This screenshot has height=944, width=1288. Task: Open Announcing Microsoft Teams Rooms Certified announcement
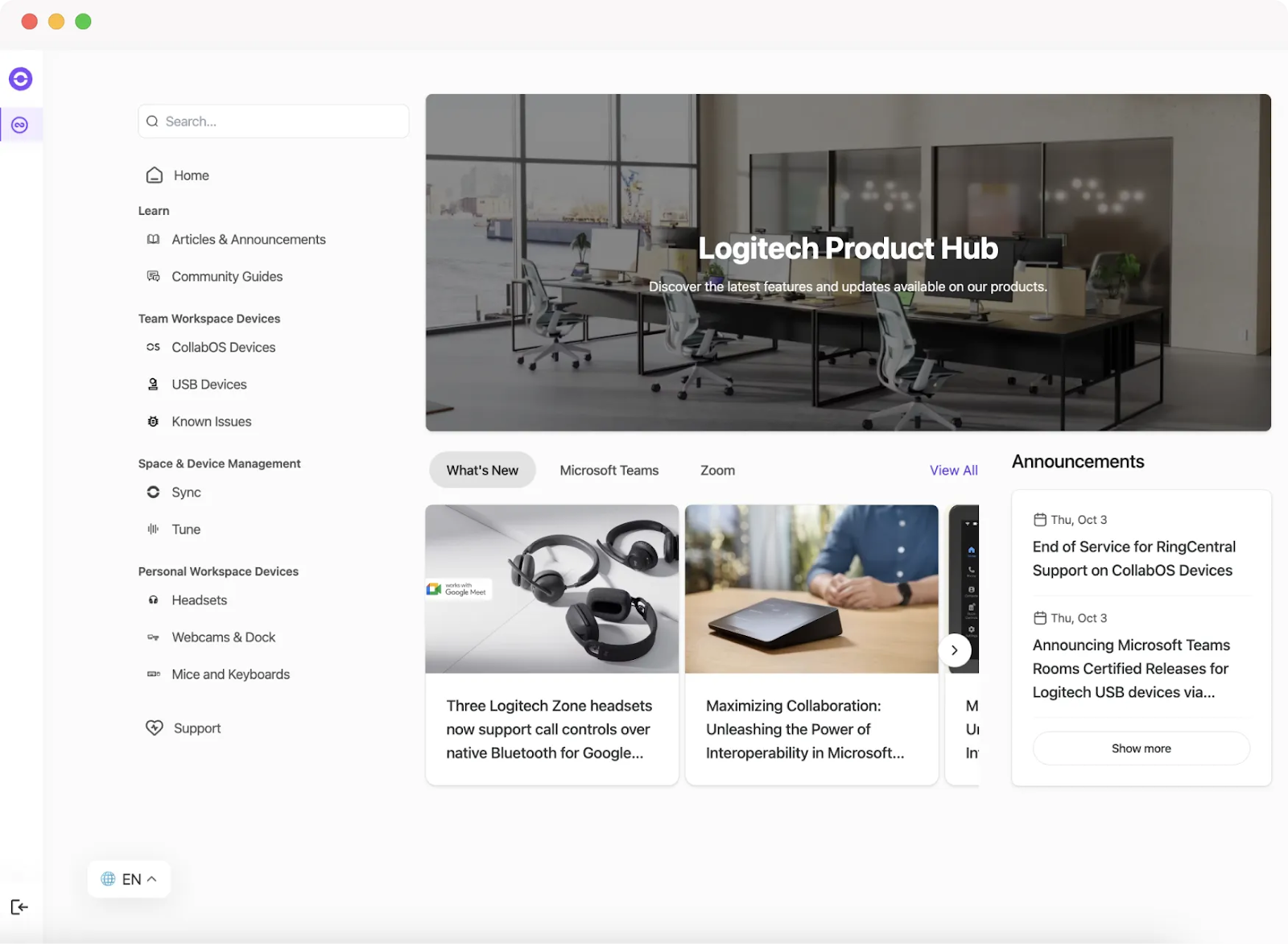pyautogui.click(x=1131, y=669)
